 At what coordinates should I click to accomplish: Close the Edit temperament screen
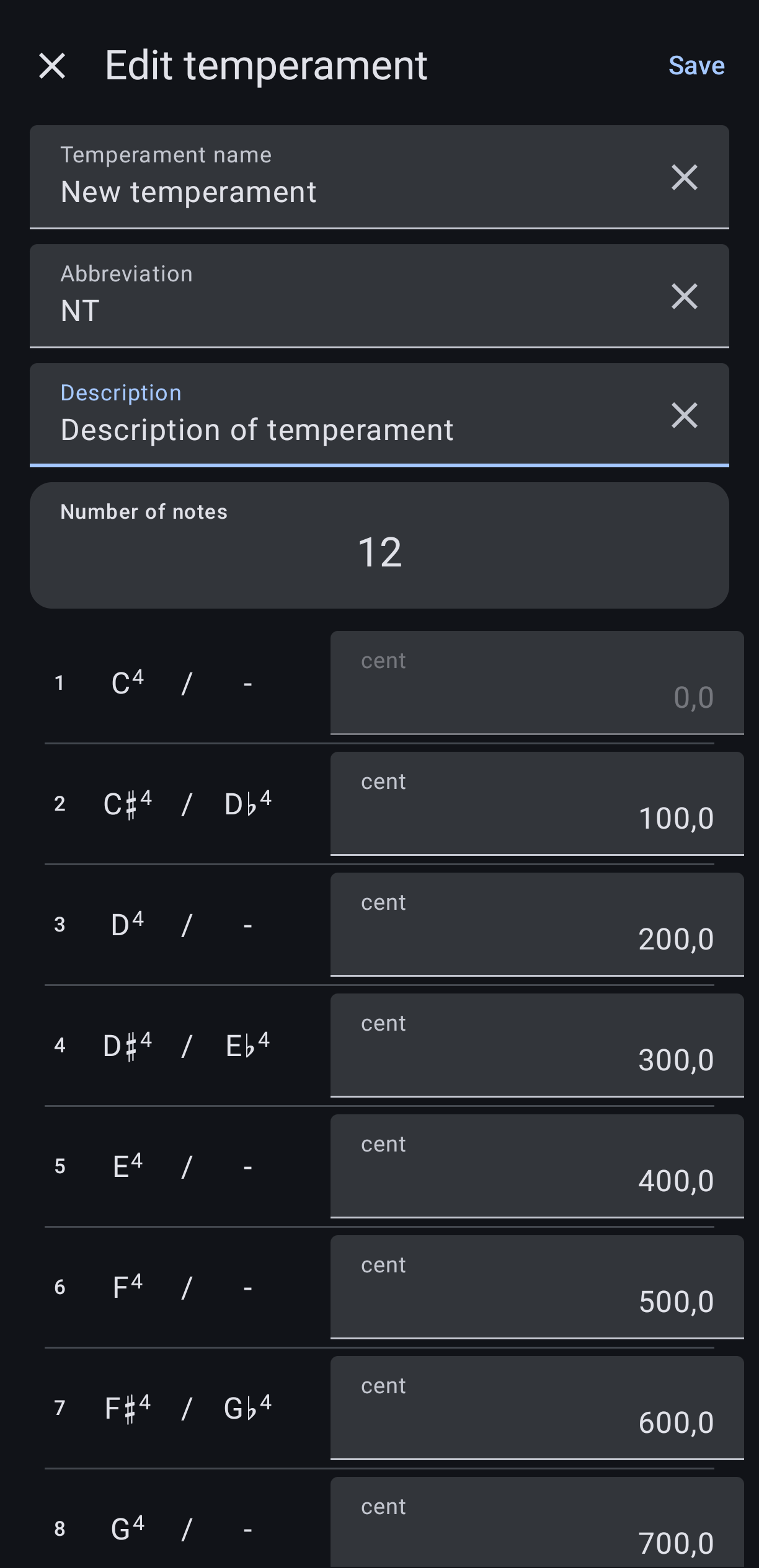click(x=52, y=66)
